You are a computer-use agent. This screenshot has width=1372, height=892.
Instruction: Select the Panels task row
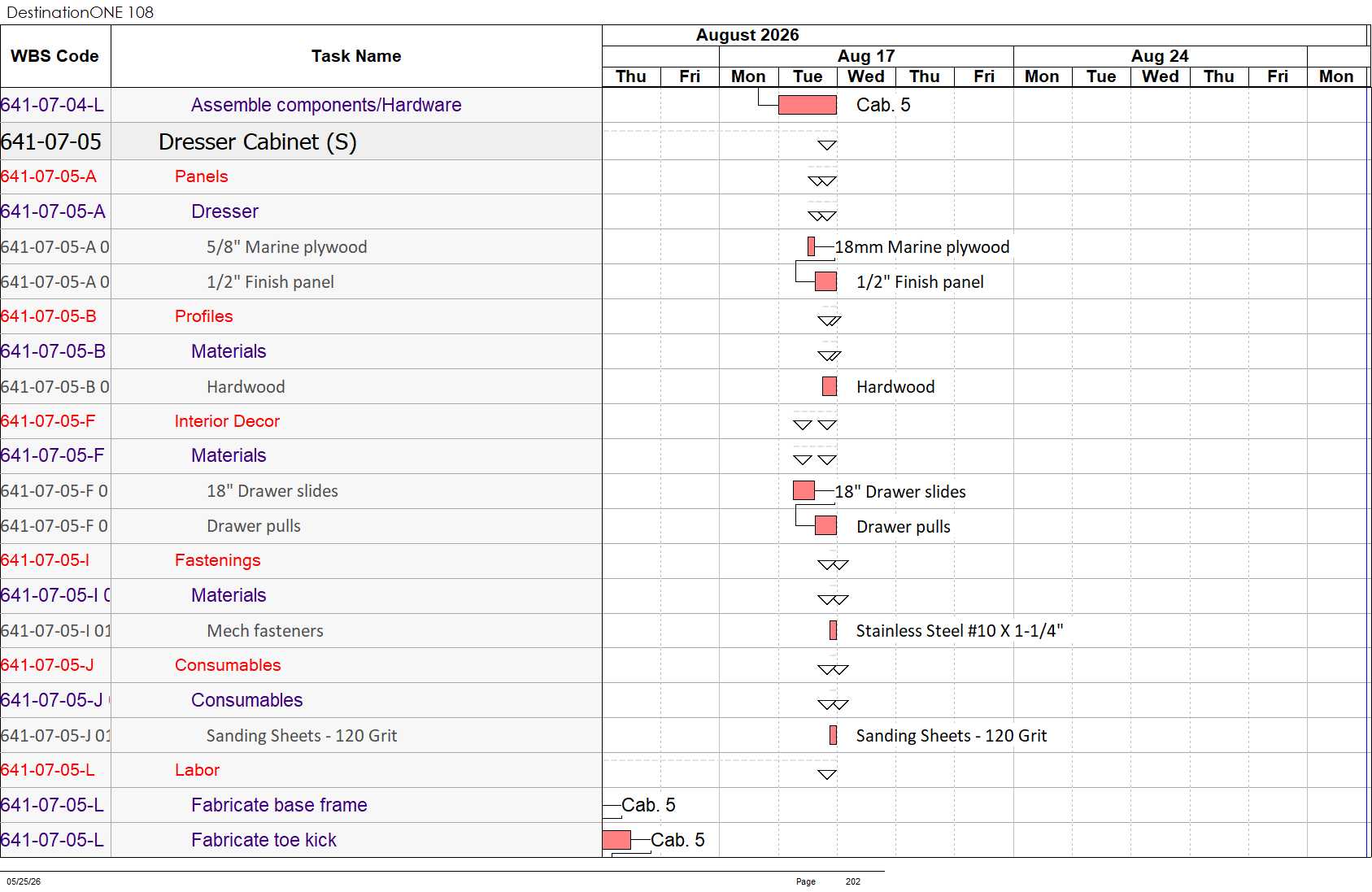coord(301,176)
